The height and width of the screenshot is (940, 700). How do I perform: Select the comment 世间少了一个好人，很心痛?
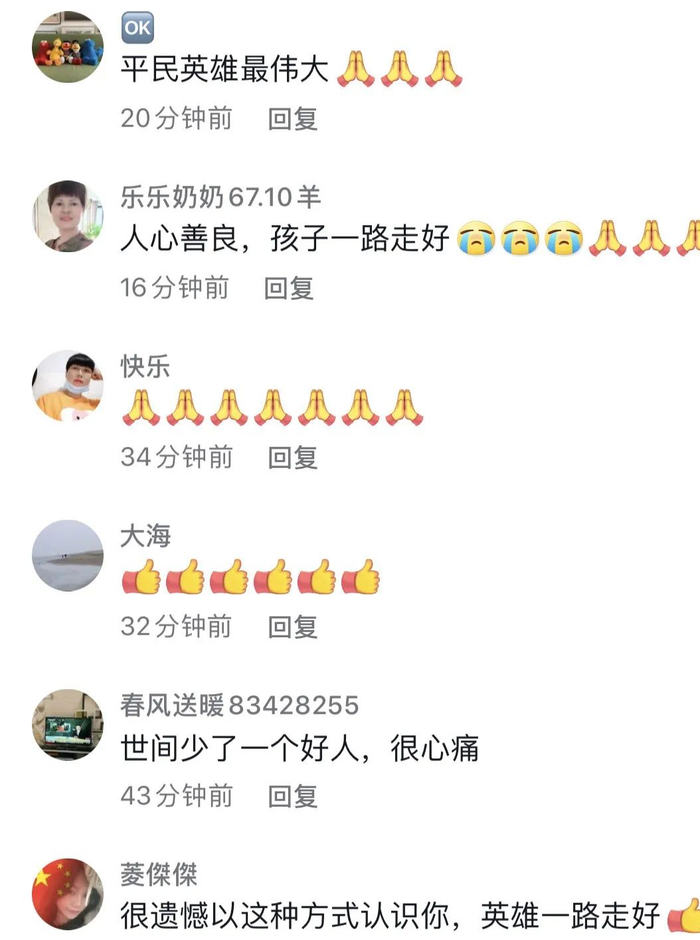point(300,748)
